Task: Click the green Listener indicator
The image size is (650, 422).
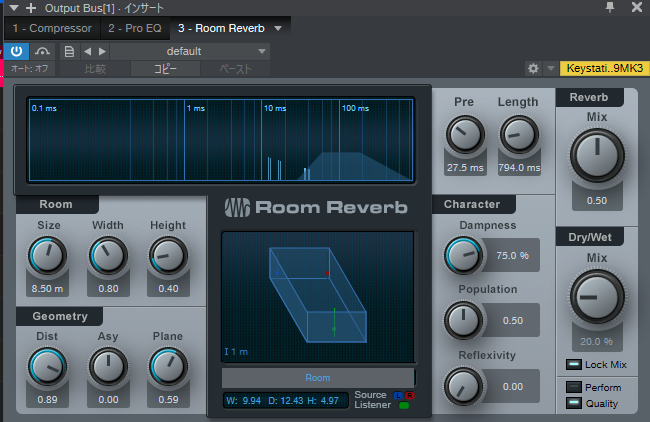Action: pos(404,405)
